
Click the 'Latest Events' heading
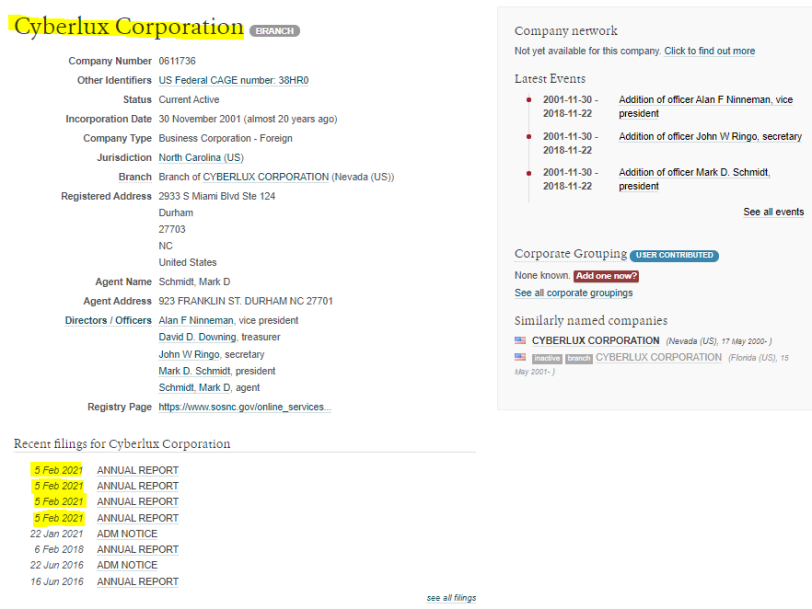tap(550, 79)
